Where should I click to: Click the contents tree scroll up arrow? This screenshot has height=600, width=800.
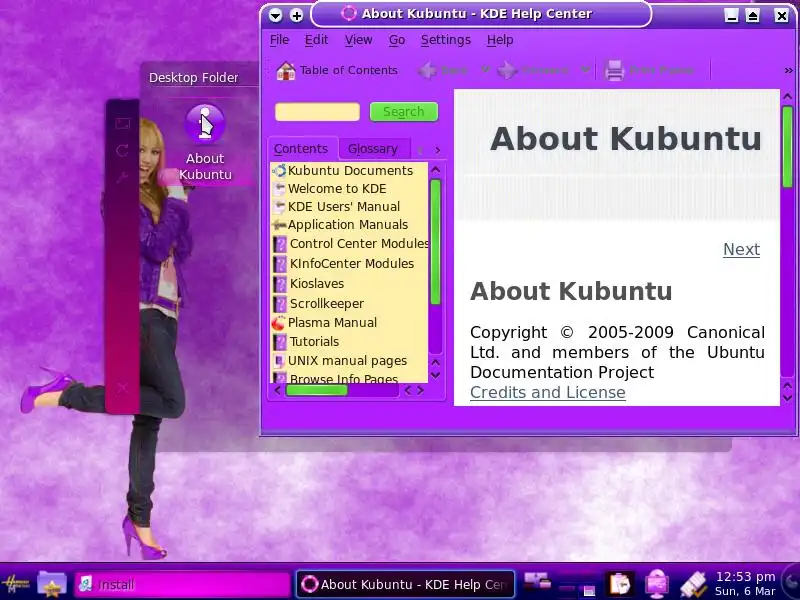pos(435,169)
